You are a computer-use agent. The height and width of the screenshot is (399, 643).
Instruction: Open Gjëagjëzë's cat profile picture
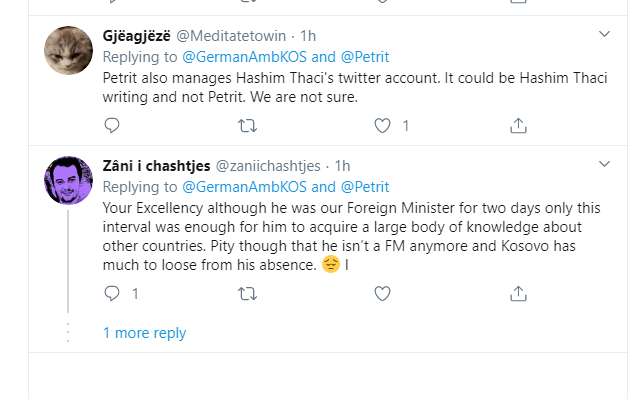(68, 50)
